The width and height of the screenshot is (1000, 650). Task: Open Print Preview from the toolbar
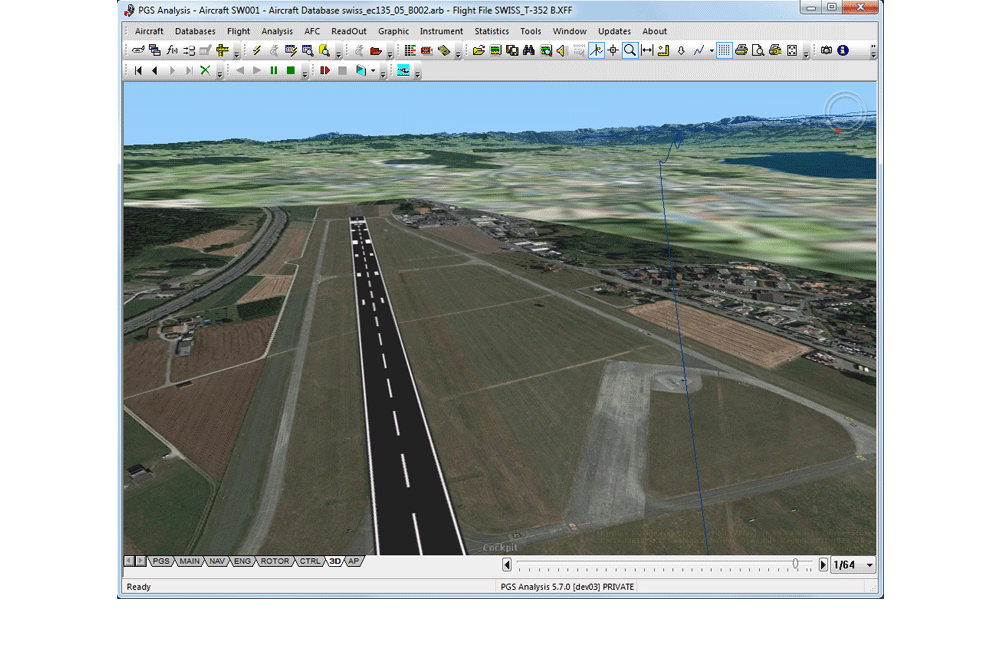tap(760, 50)
